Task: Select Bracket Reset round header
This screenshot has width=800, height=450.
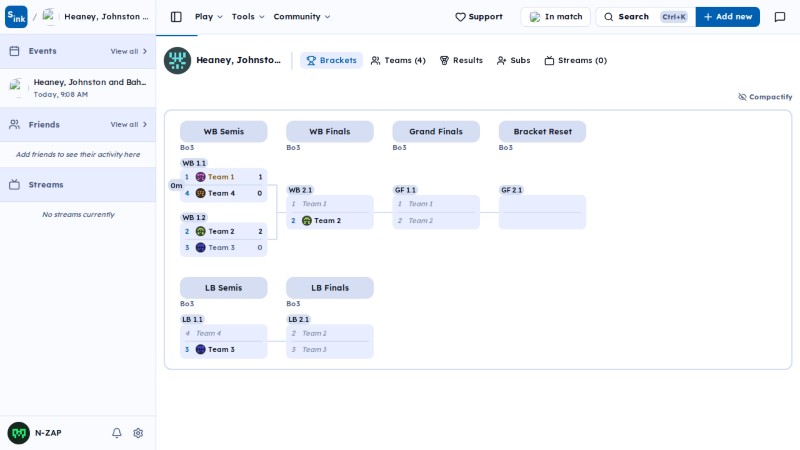Action: pyautogui.click(x=542, y=132)
